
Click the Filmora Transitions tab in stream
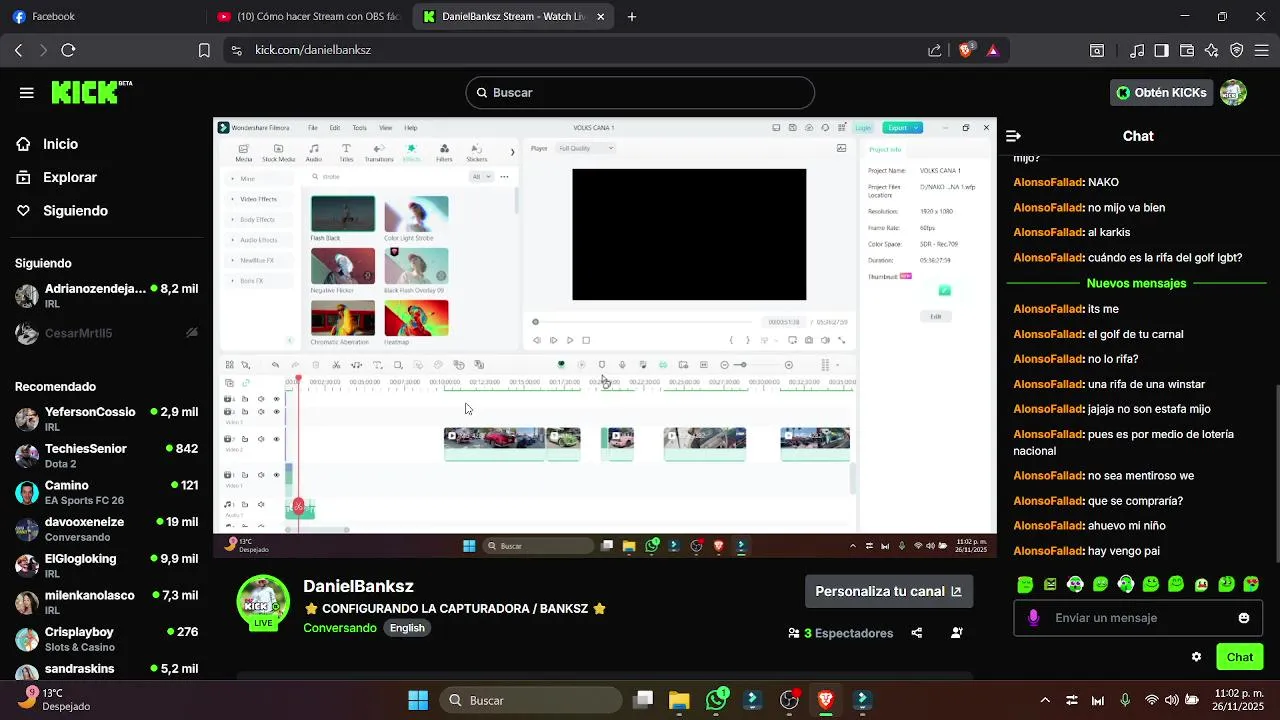point(379,153)
